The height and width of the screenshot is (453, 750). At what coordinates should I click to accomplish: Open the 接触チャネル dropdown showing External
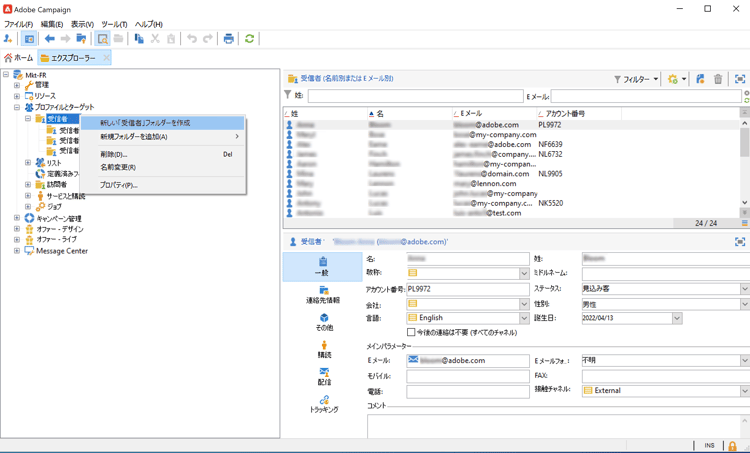coord(745,391)
